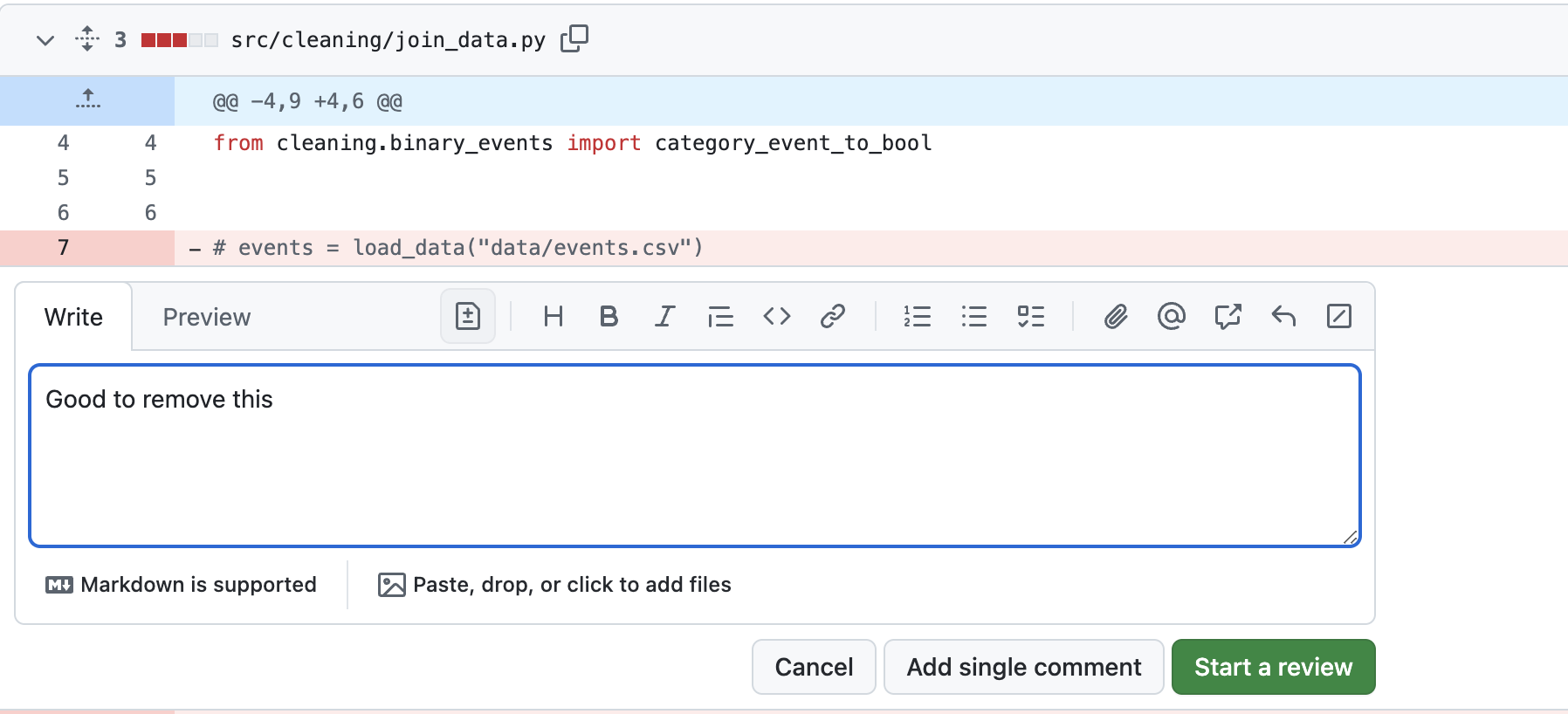
Task: Copy the join_data.py file path
Action: point(574,39)
